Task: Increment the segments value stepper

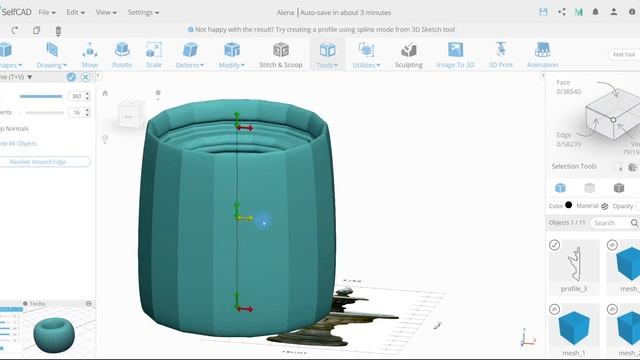Action: 87,110
